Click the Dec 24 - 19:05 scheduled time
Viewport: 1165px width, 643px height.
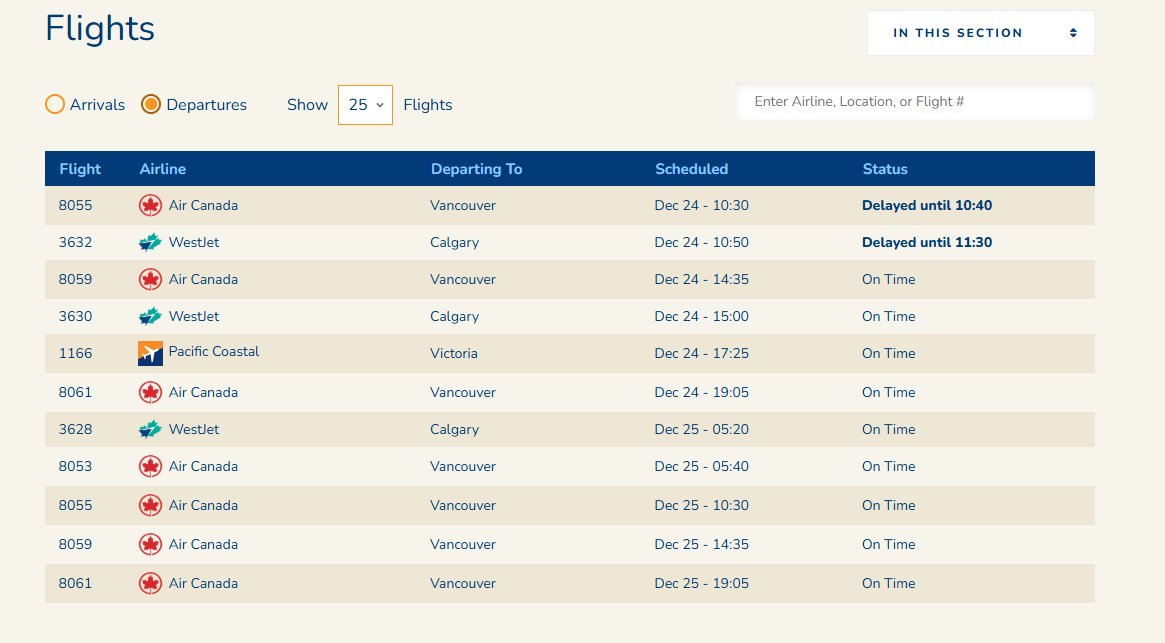701,392
